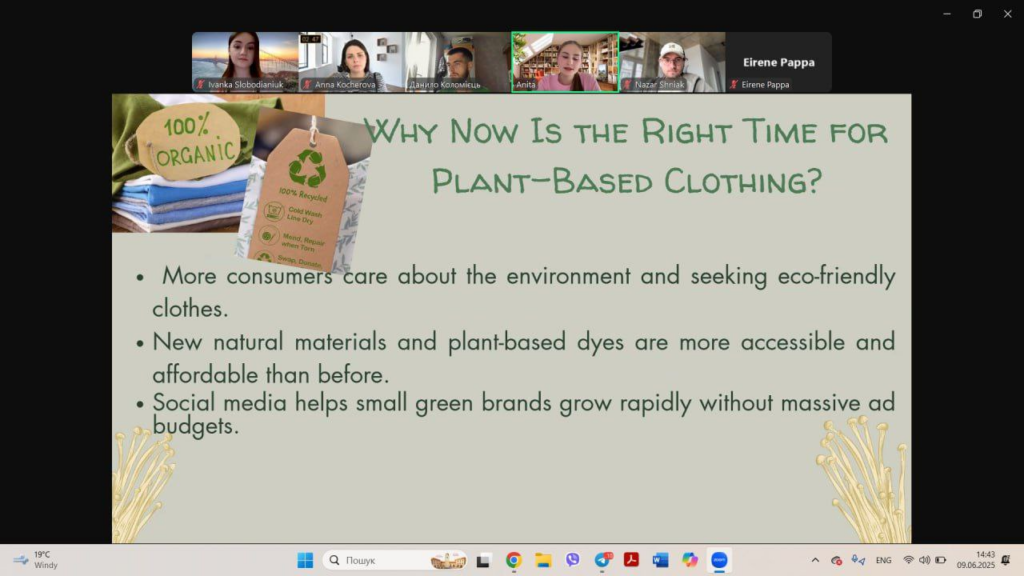The width and height of the screenshot is (1024, 576).
Task: Select Ivanka Slobodianiuk's video thumbnail
Action: pos(245,61)
